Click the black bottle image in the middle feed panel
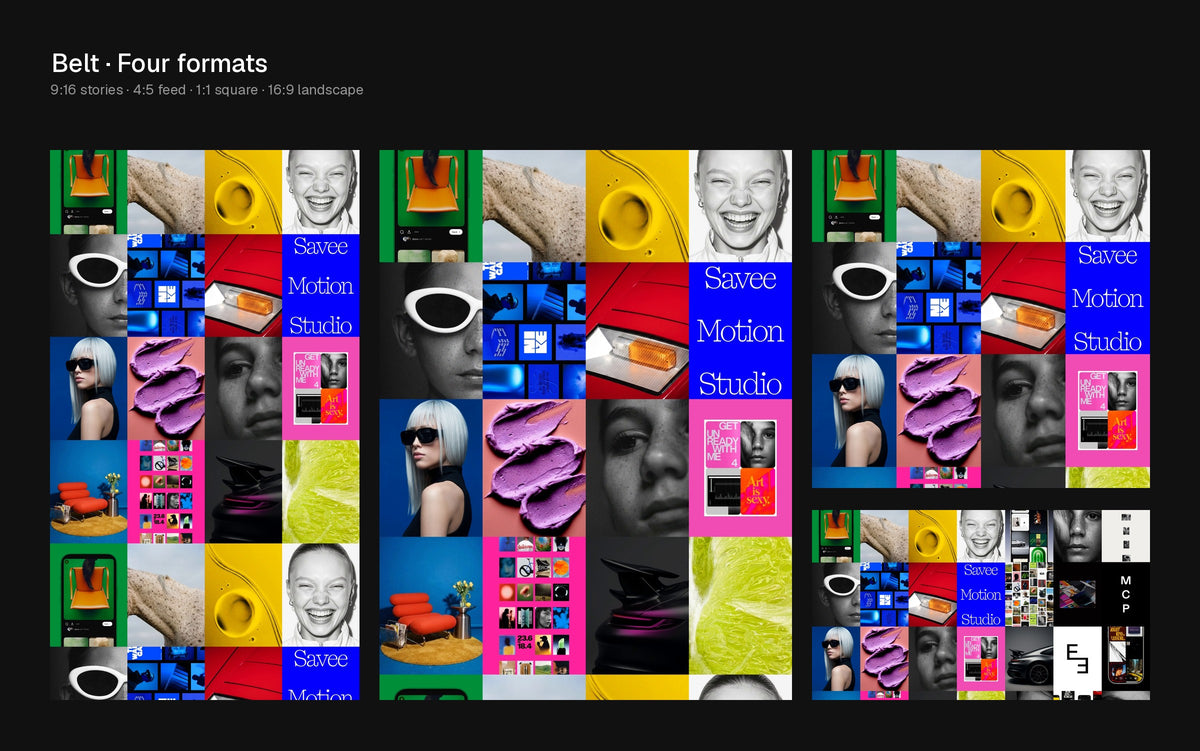Viewport: 1200px width, 751px height. pyautogui.click(x=637, y=605)
